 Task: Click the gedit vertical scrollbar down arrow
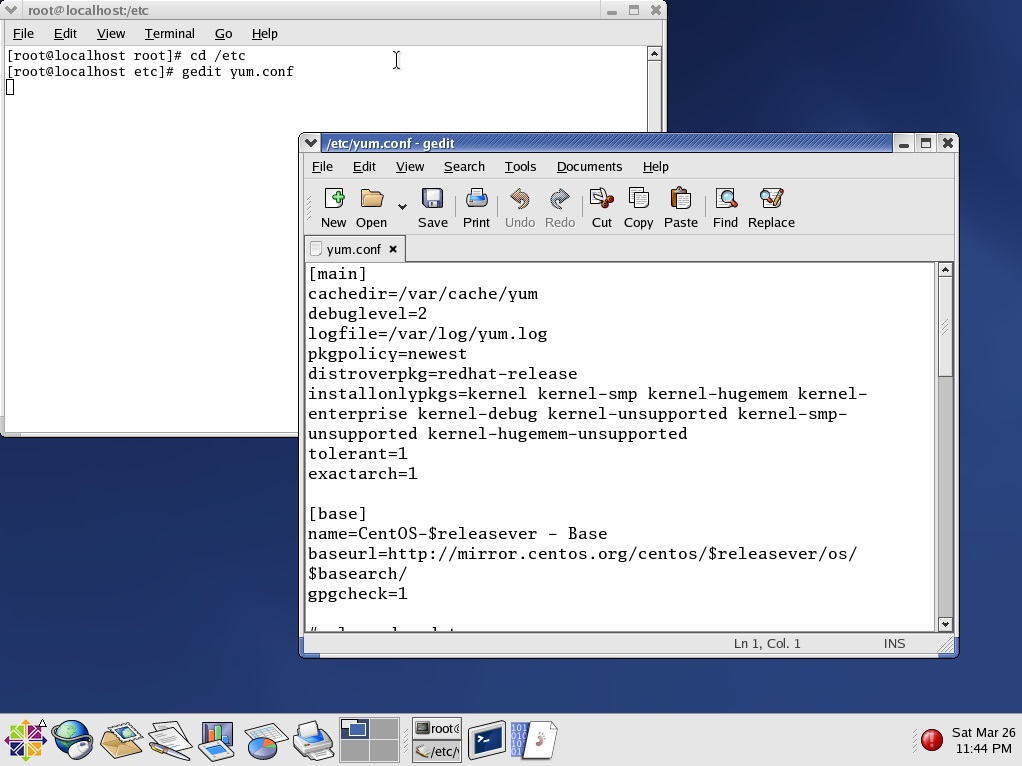pos(945,624)
